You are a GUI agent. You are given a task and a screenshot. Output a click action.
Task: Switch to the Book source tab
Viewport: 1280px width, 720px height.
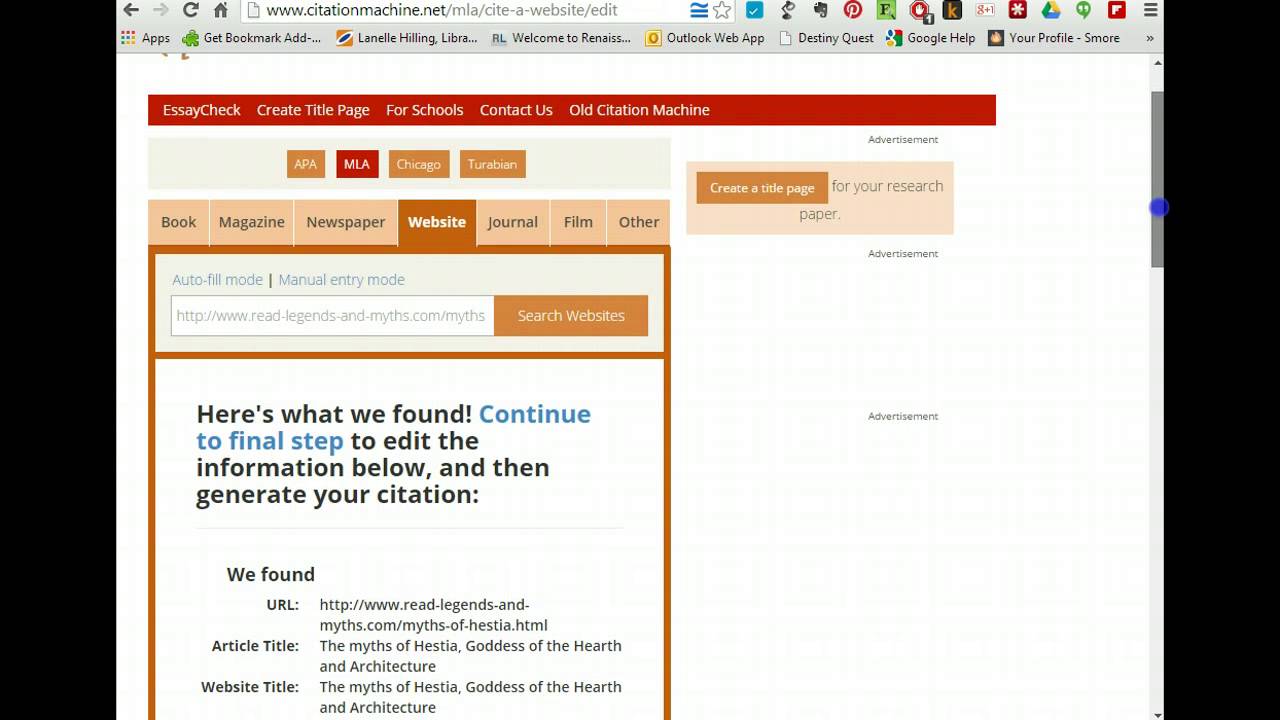click(179, 222)
